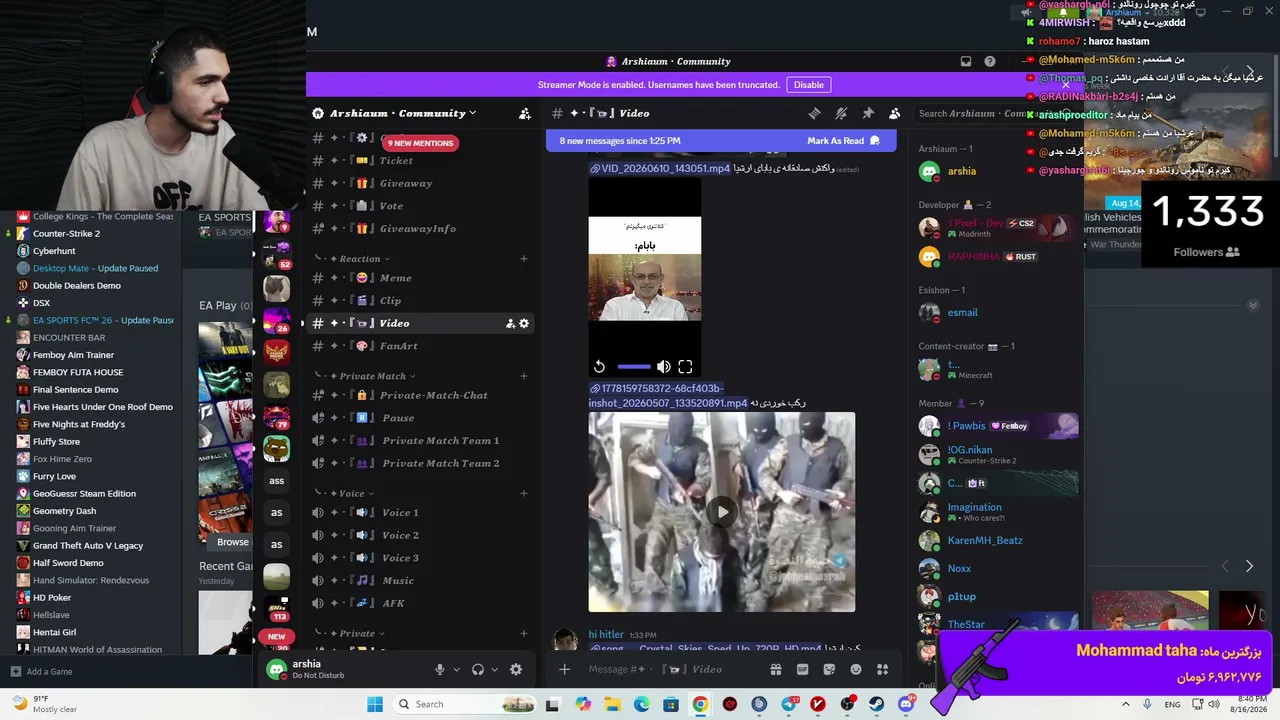Open Discord User Settings gear
Screen dimensions: 1280x720
516,670
